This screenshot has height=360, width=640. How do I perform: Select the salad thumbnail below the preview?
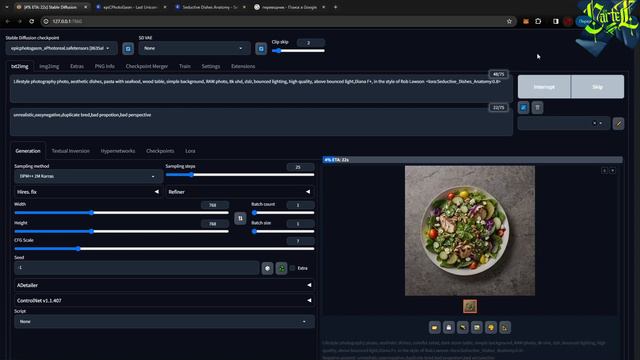coord(470,307)
